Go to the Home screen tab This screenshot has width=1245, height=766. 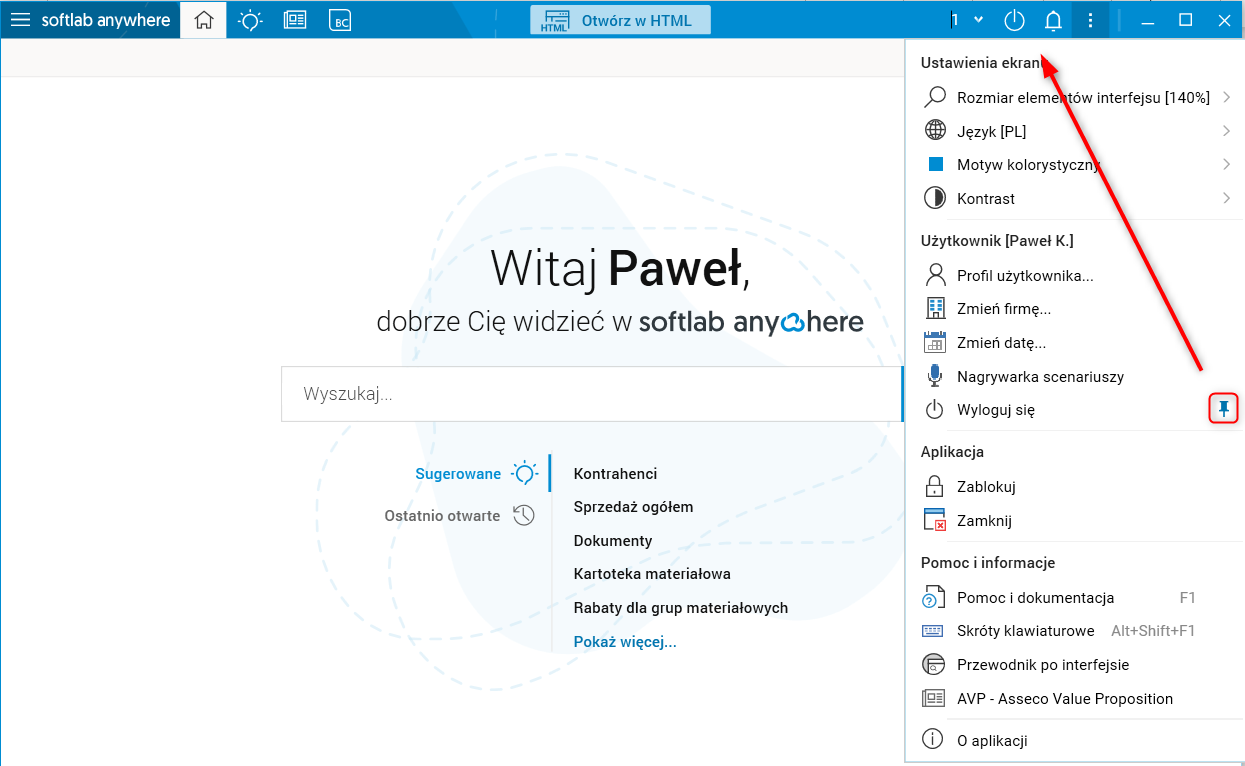(x=204, y=20)
